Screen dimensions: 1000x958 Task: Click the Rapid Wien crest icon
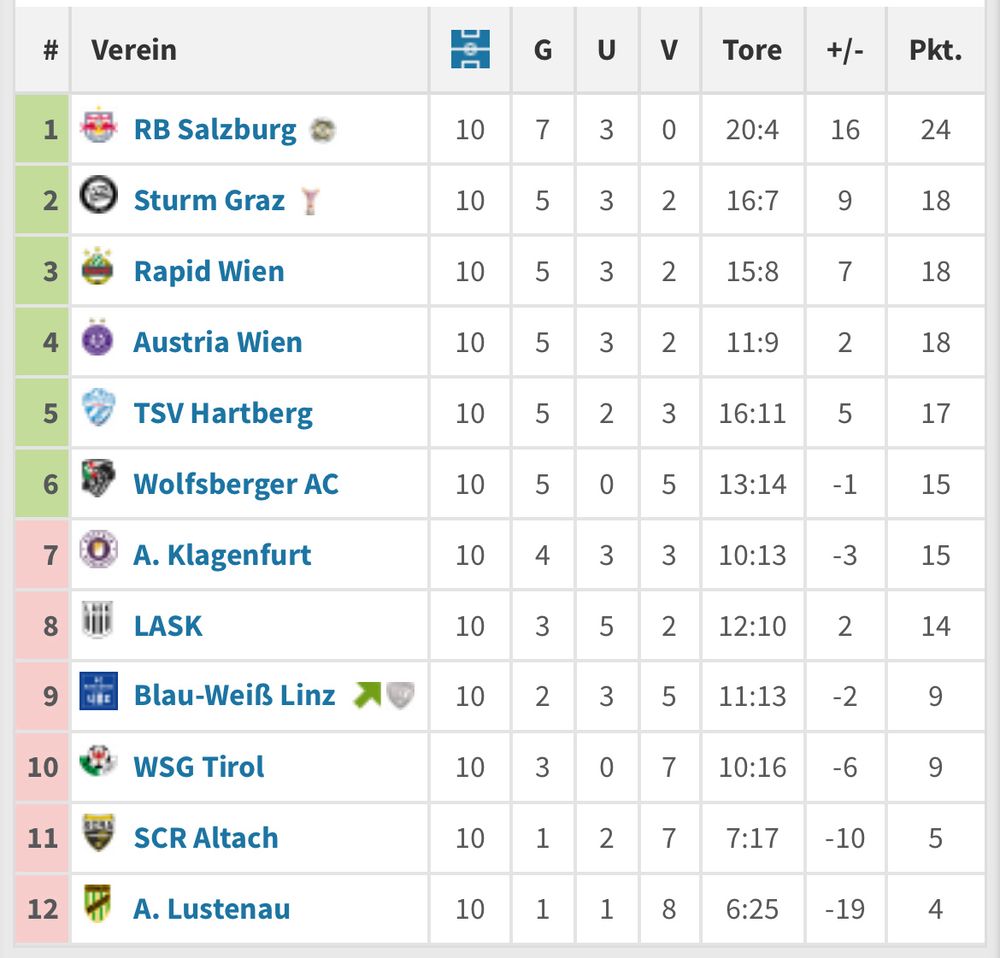click(98, 267)
